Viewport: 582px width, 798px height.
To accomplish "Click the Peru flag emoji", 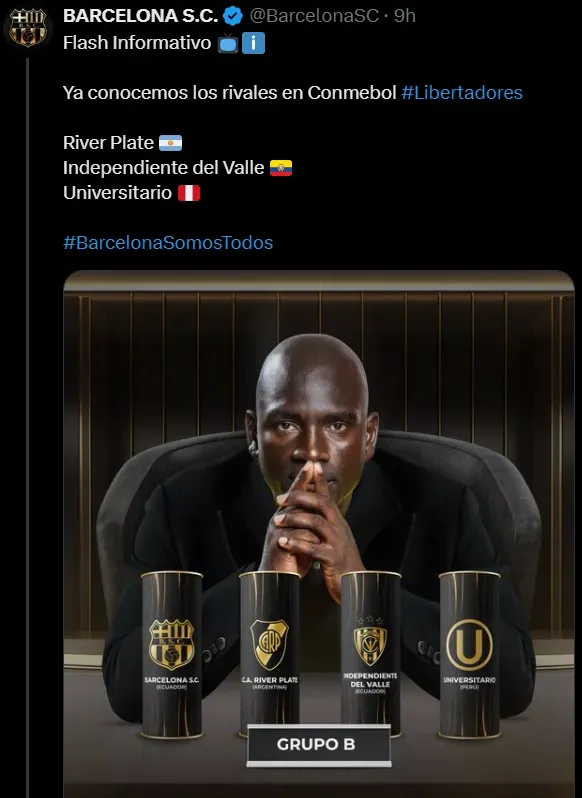I will (x=189, y=193).
